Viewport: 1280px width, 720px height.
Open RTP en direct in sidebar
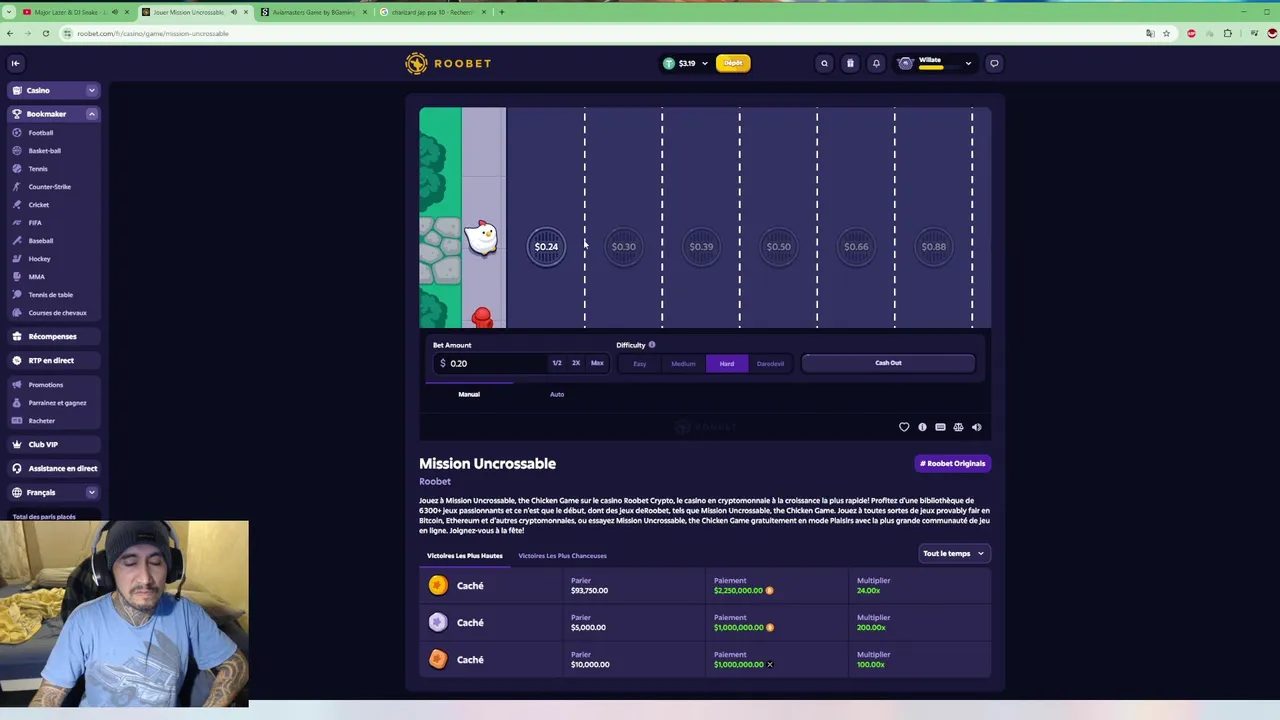[x=54, y=360]
